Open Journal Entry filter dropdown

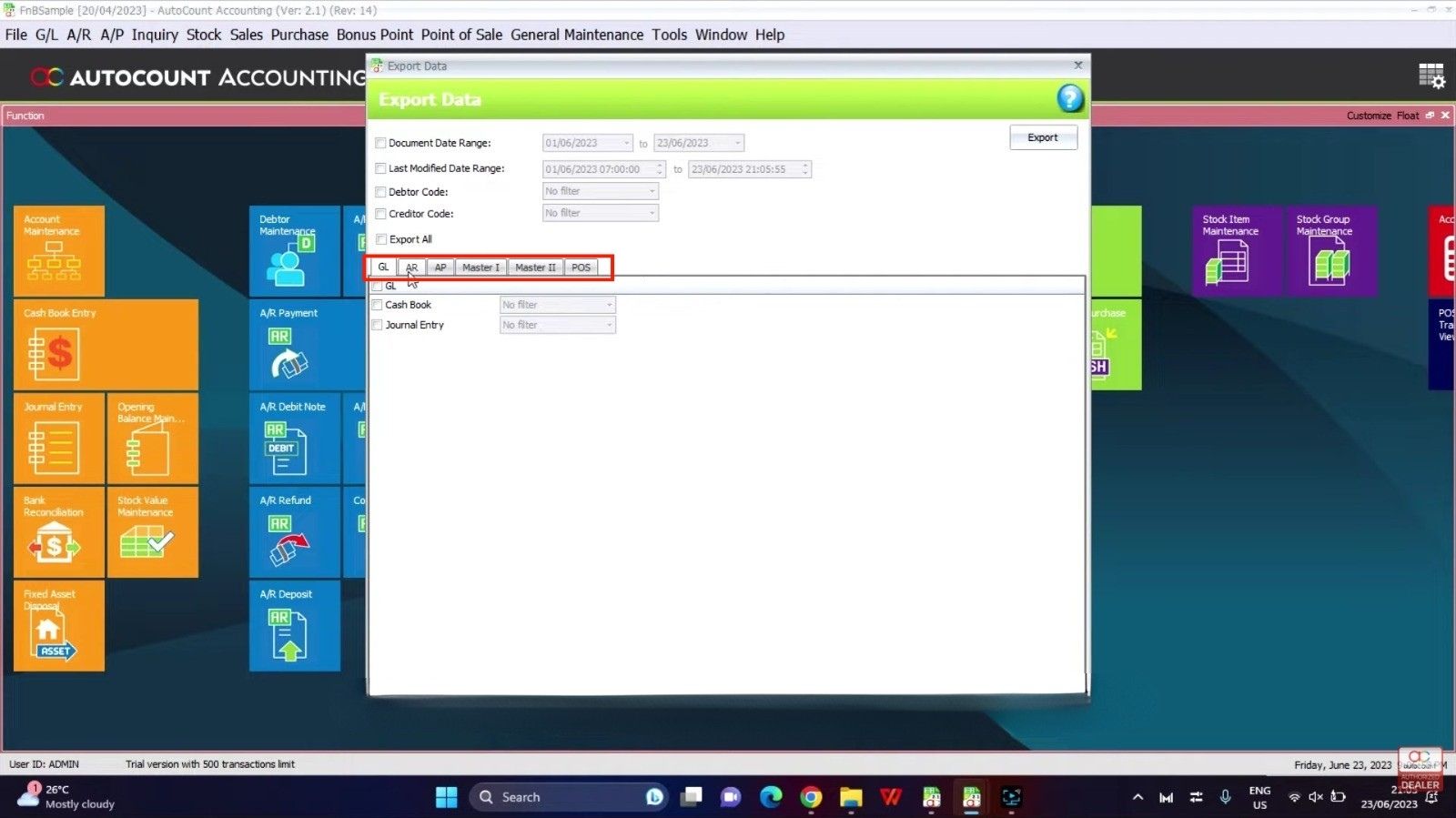coord(609,325)
